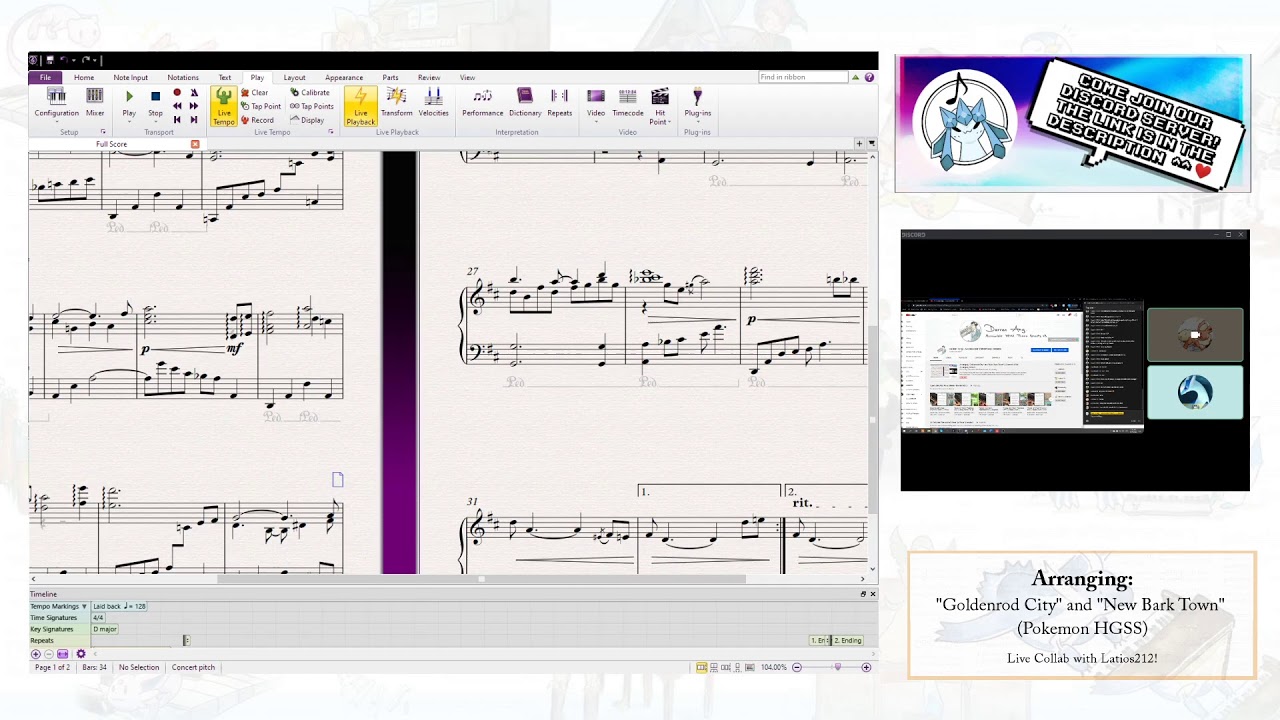Switch to the Home ribbon tab
This screenshot has height=720, width=1280.
[84, 77]
